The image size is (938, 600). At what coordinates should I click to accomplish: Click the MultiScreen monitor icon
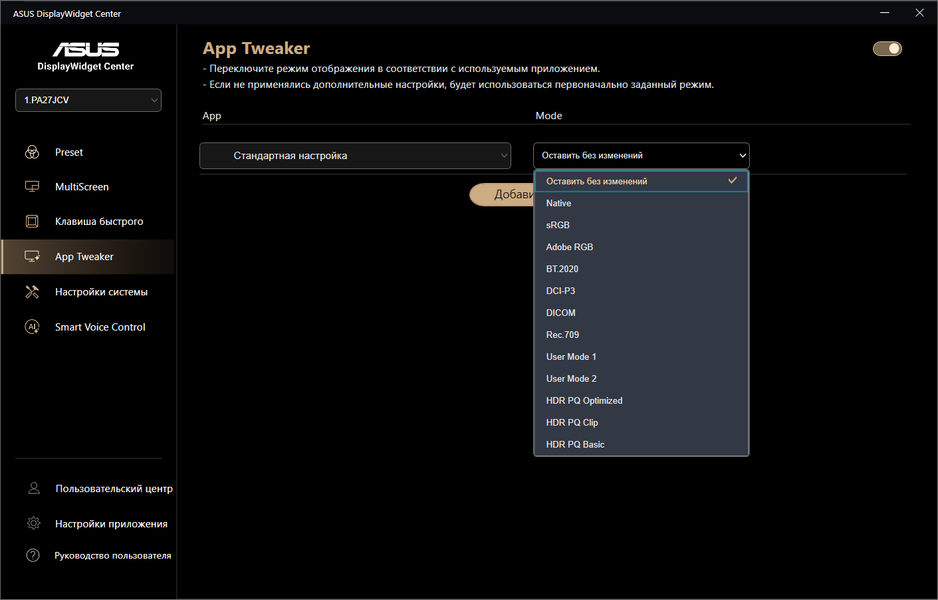(32, 187)
